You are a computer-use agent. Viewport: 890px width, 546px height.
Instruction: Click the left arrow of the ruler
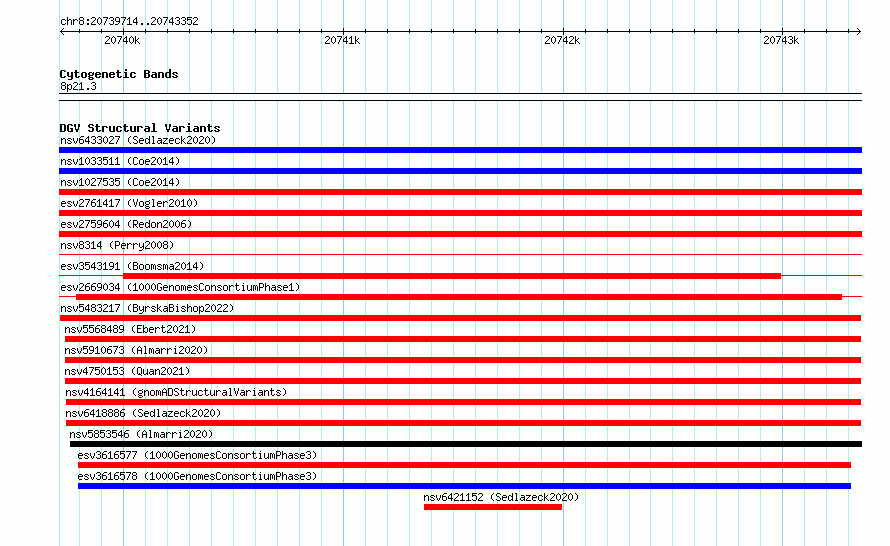pyautogui.click(x=62, y=32)
